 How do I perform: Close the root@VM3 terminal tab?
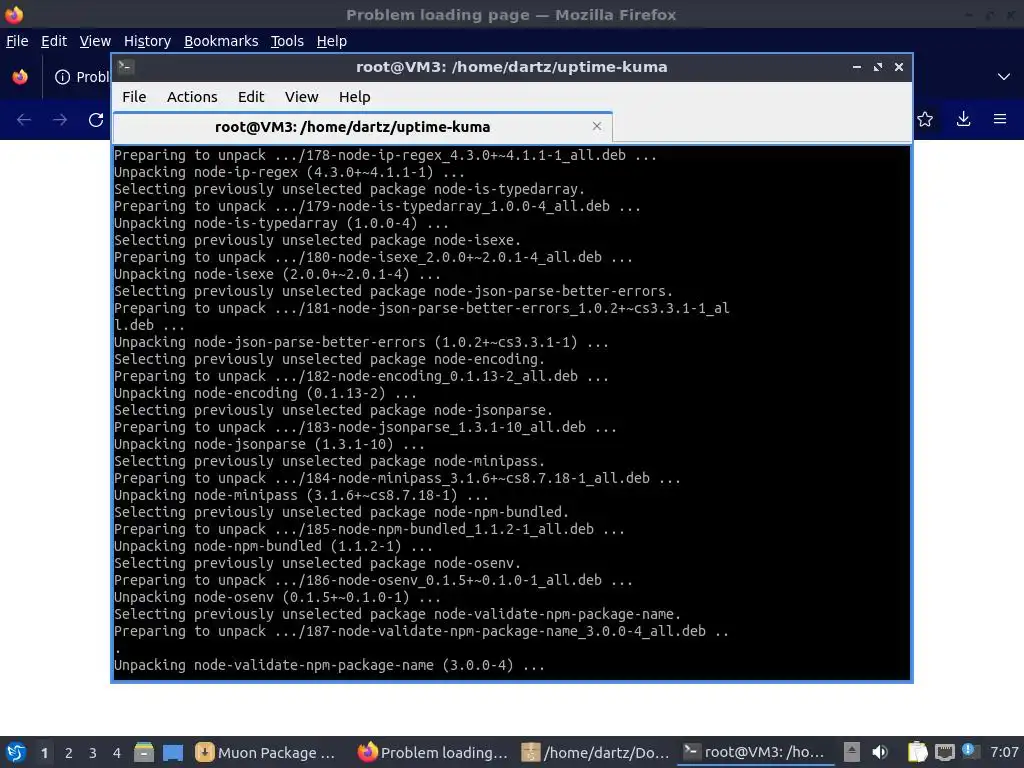596,126
